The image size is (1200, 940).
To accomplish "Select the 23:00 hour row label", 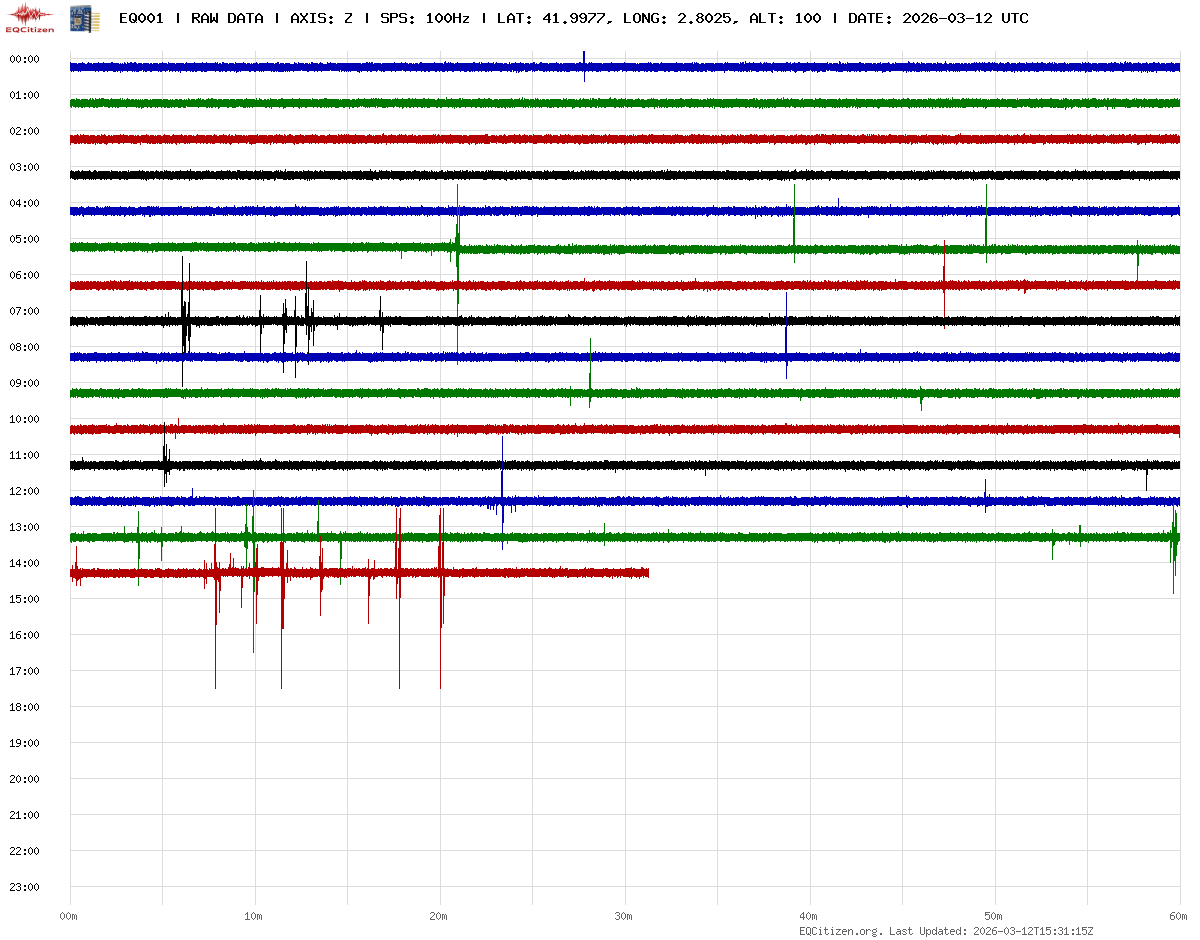I will point(24,887).
